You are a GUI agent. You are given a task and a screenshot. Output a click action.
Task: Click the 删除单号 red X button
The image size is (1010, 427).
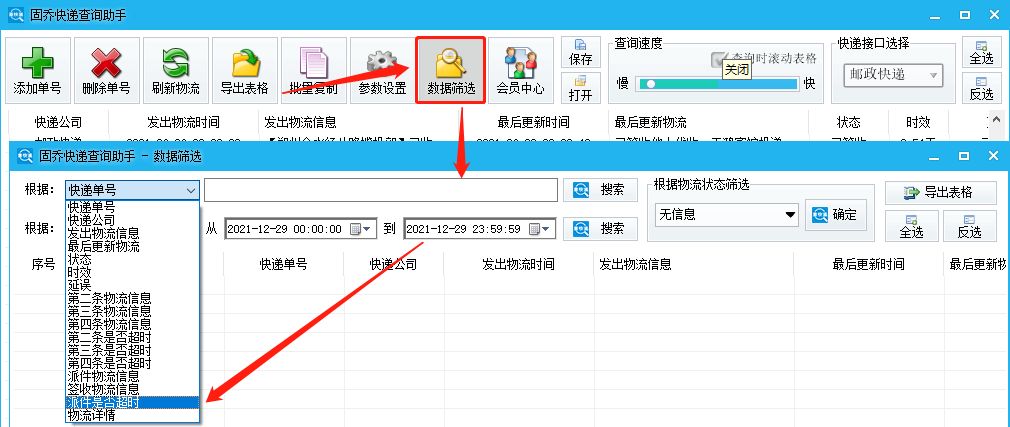[x=106, y=70]
